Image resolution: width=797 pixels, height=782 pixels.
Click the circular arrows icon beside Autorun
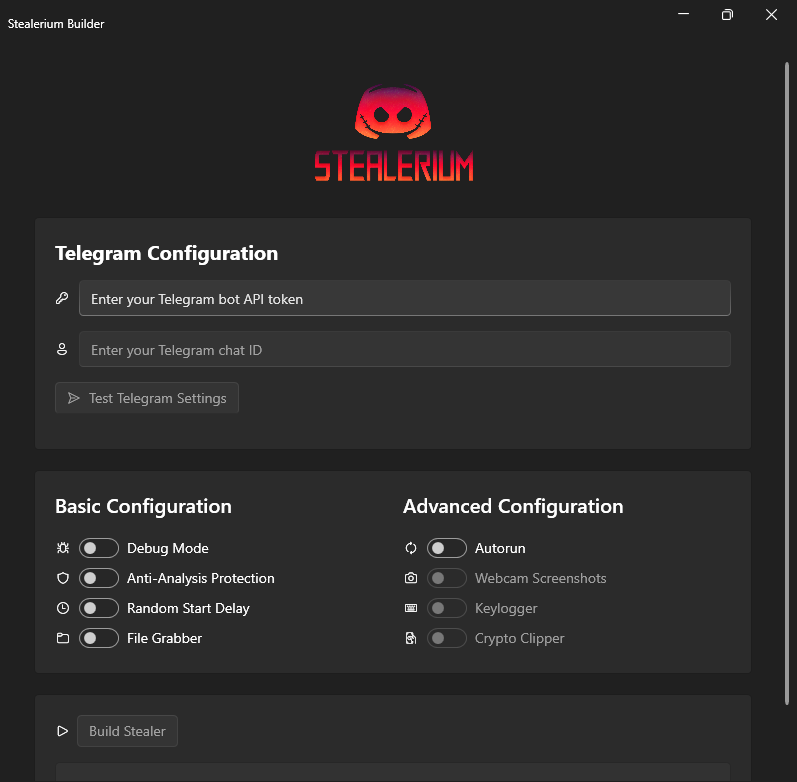click(x=410, y=548)
